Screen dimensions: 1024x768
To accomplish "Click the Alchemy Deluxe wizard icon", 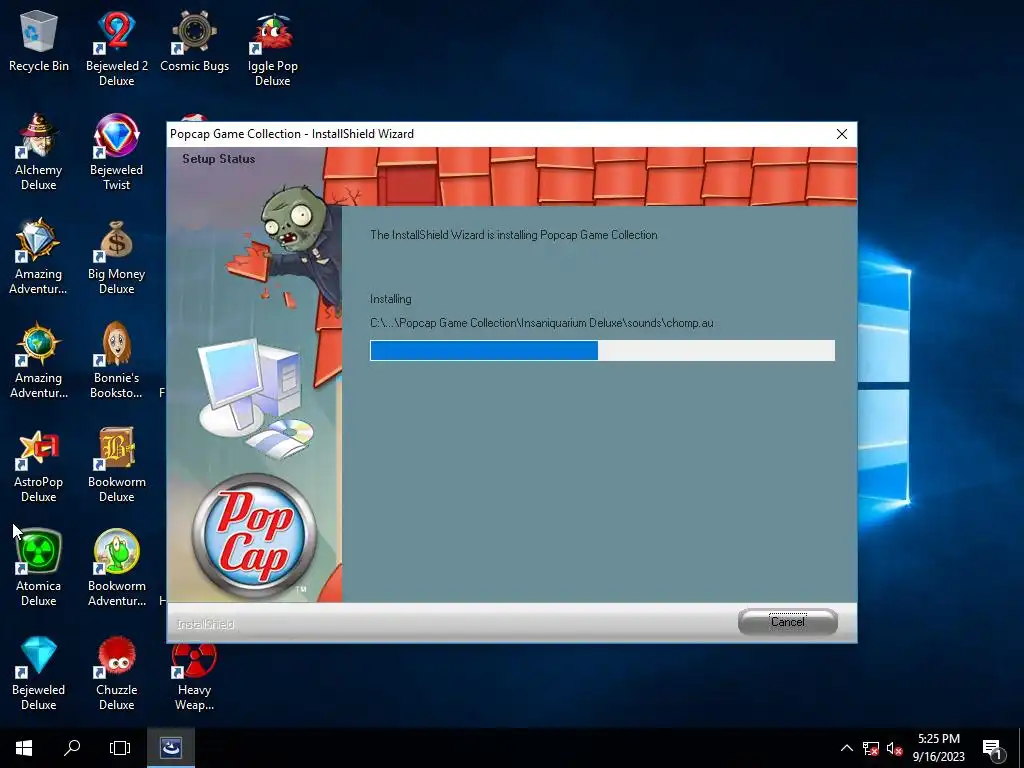I will pyautogui.click(x=39, y=136).
